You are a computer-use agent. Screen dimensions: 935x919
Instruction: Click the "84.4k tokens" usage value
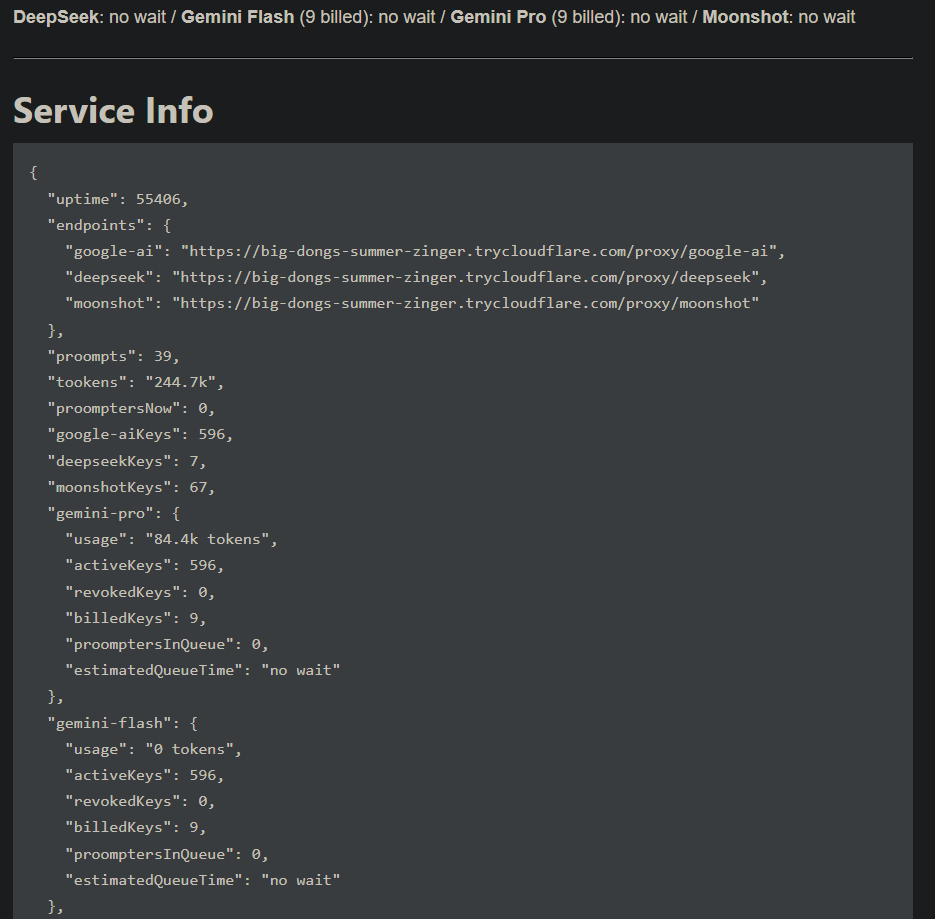(x=208, y=540)
